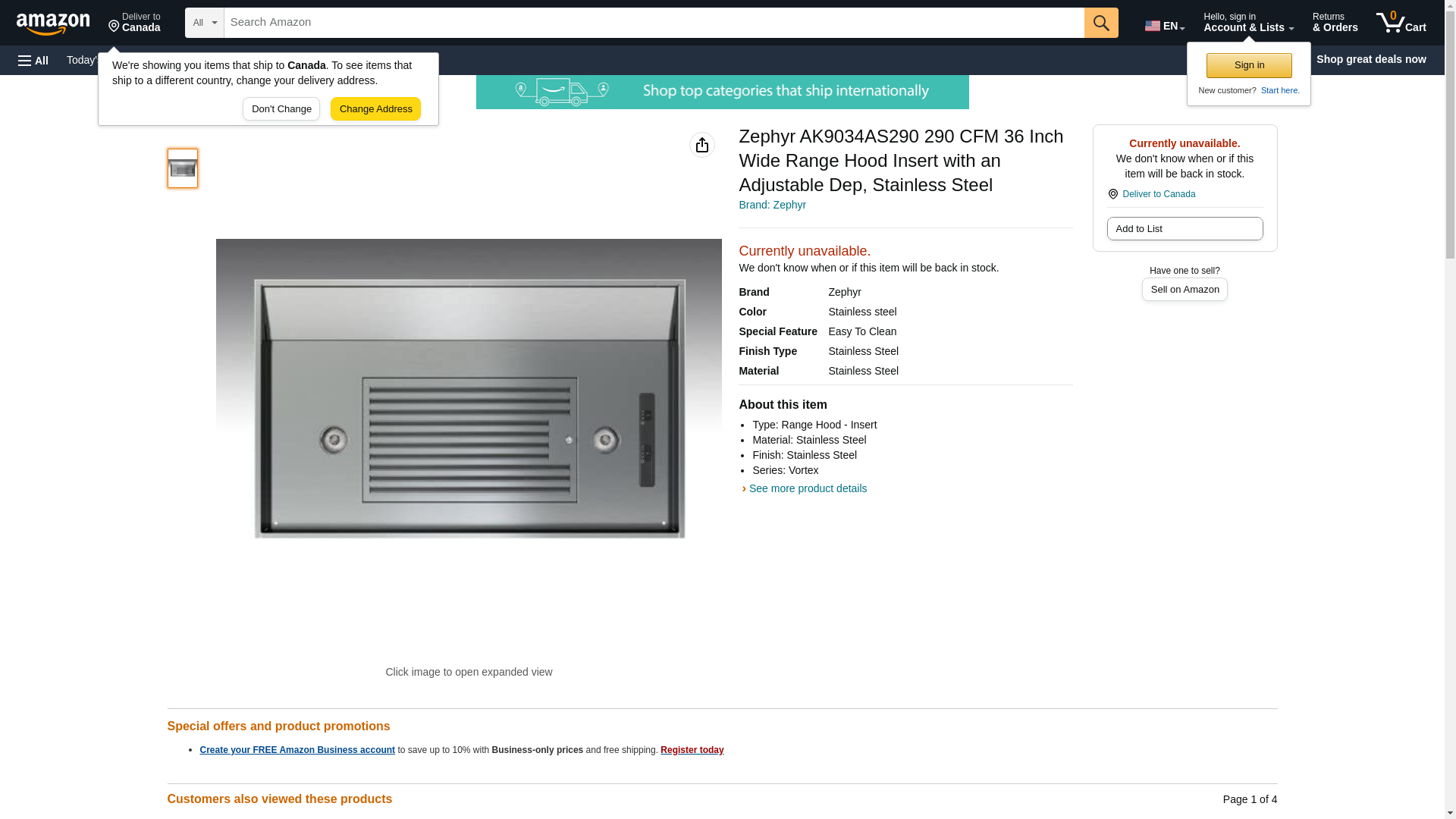Expand the Account & Lists dropdown
Screen dimensions: 1456x819
[x=1248, y=23]
